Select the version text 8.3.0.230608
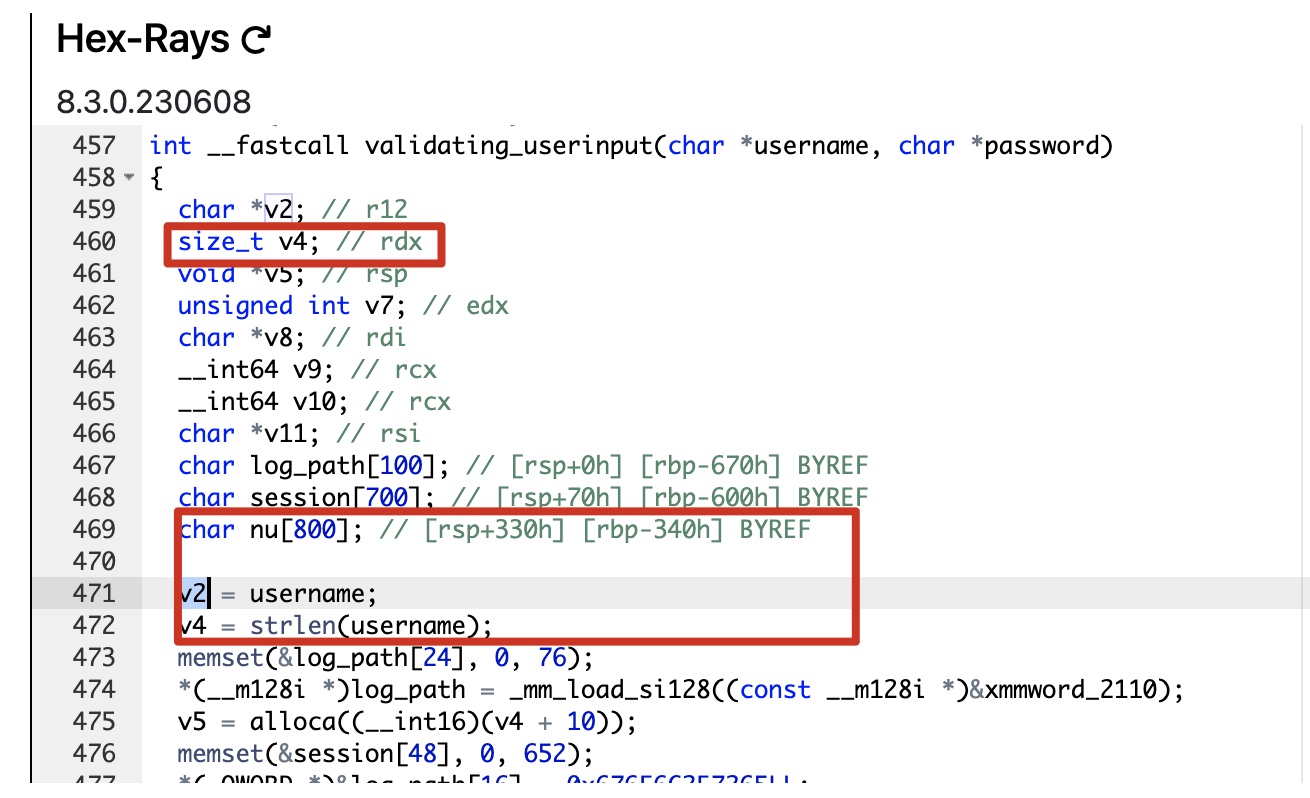Image resolution: width=1310 pixels, height=798 pixels. pos(154,101)
